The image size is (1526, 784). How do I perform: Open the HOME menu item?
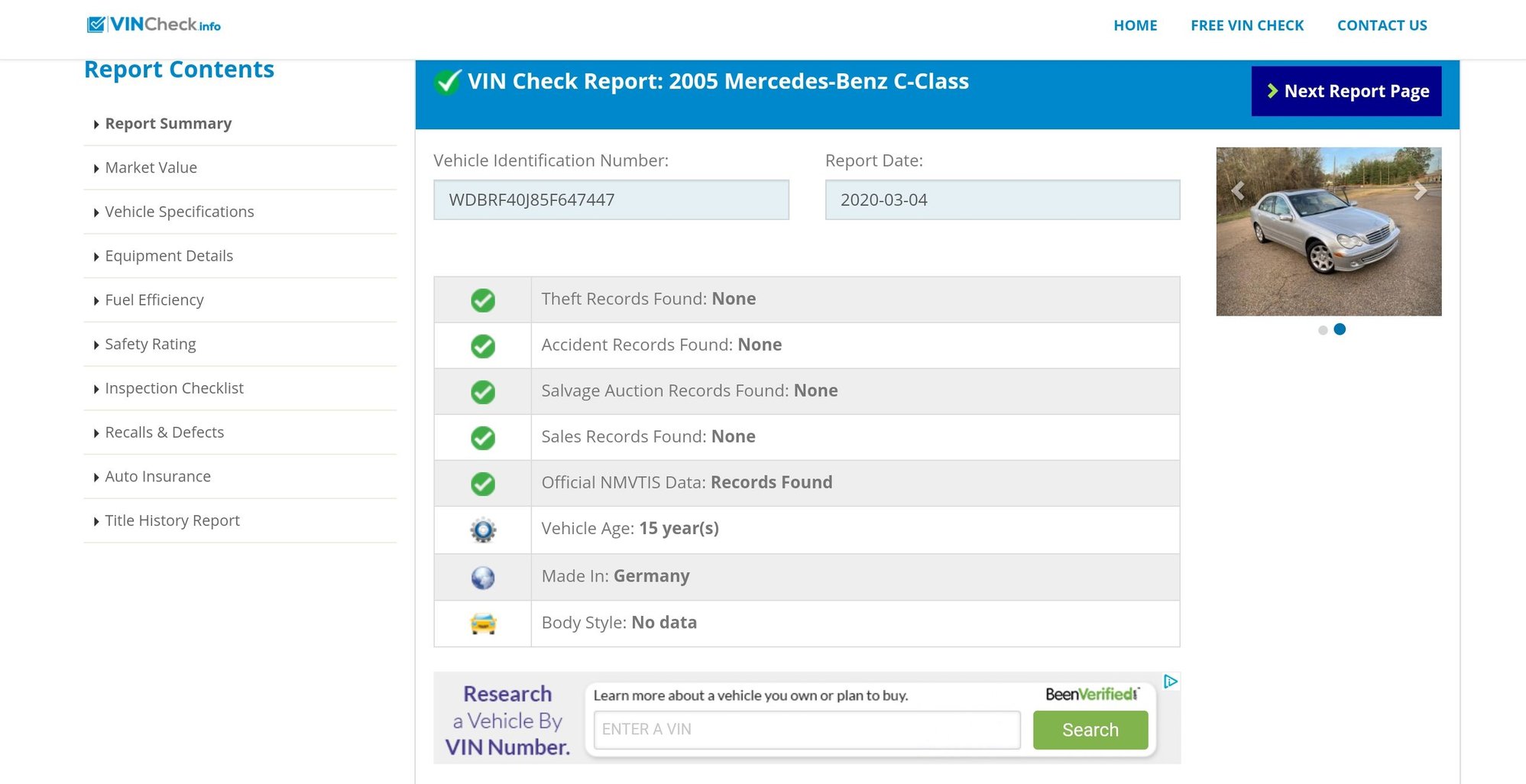(1136, 25)
